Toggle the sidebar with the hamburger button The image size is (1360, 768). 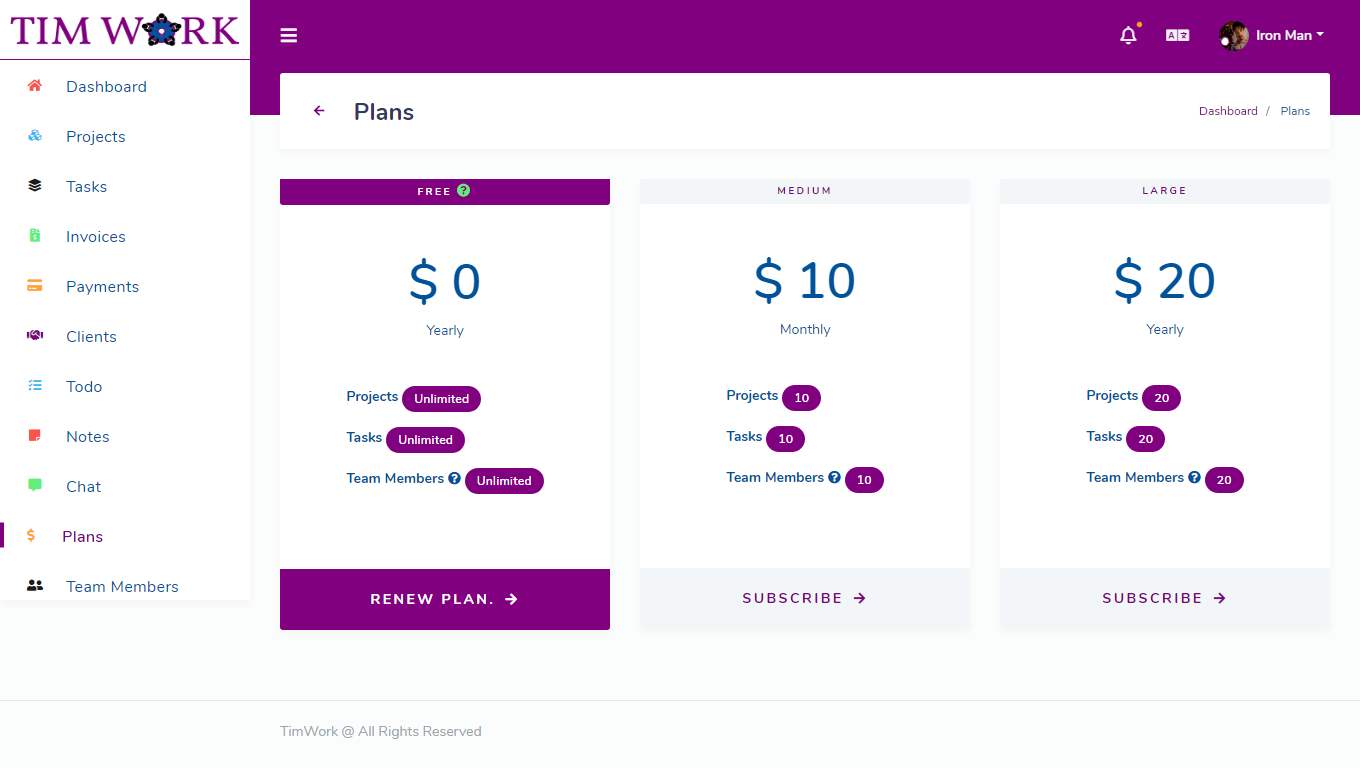point(288,35)
